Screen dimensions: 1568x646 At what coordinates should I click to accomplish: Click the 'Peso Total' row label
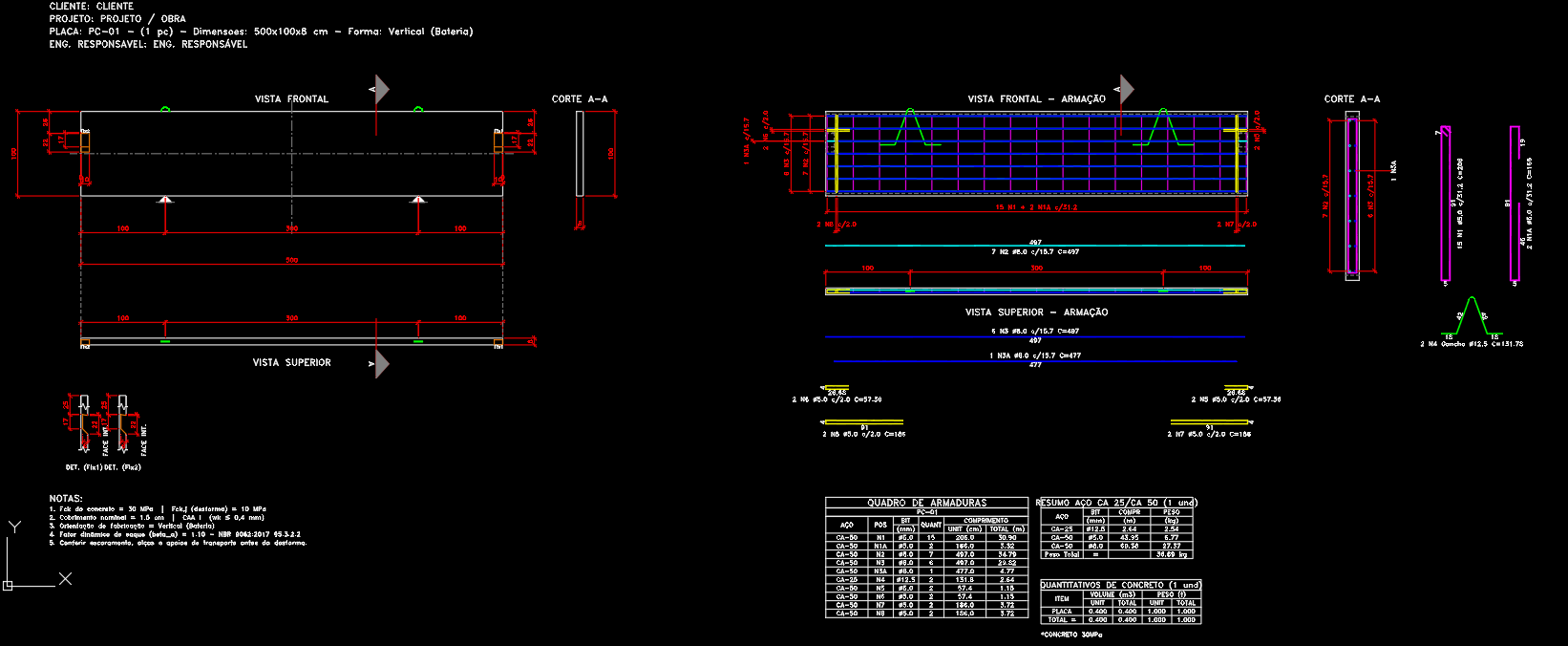pos(1062,554)
